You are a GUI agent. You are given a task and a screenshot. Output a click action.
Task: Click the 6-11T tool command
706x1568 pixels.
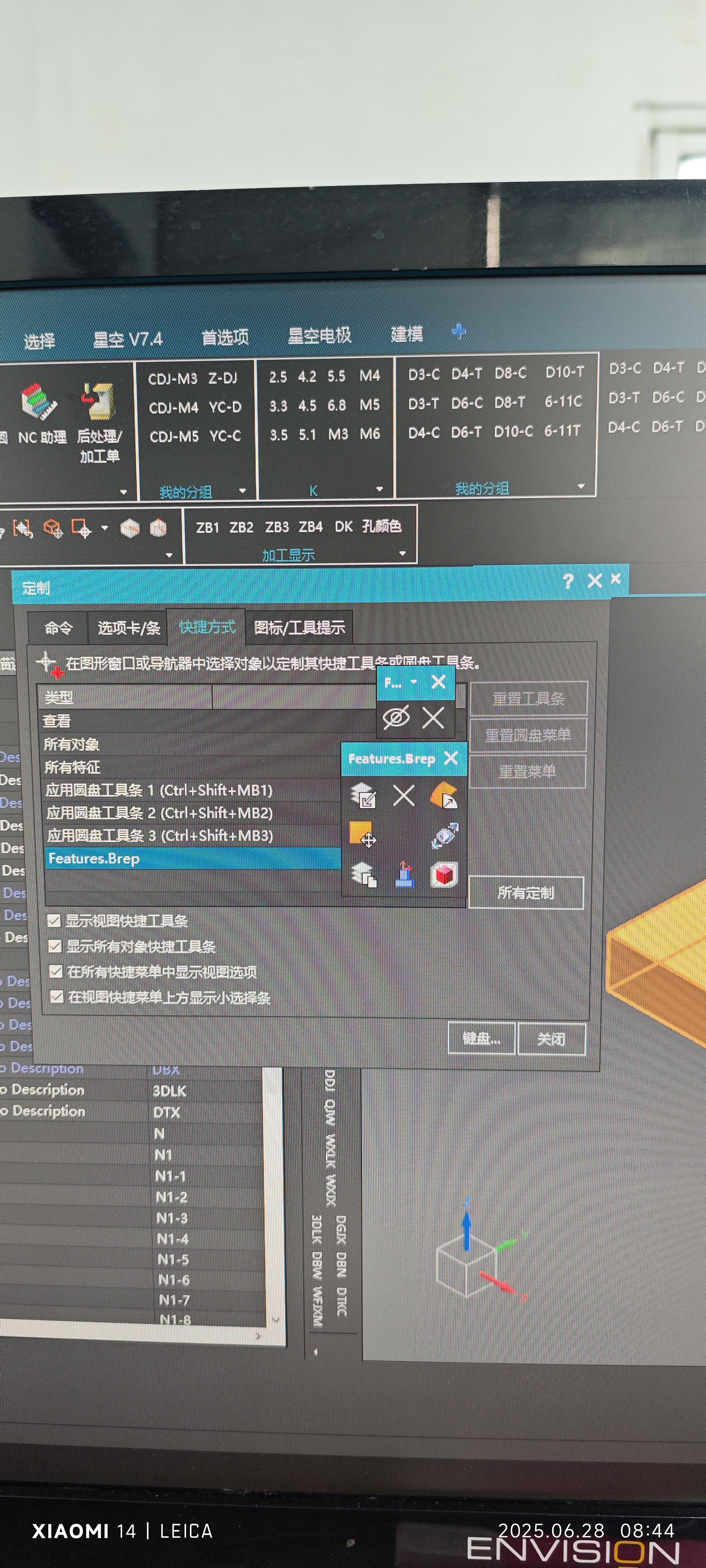(562, 430)
